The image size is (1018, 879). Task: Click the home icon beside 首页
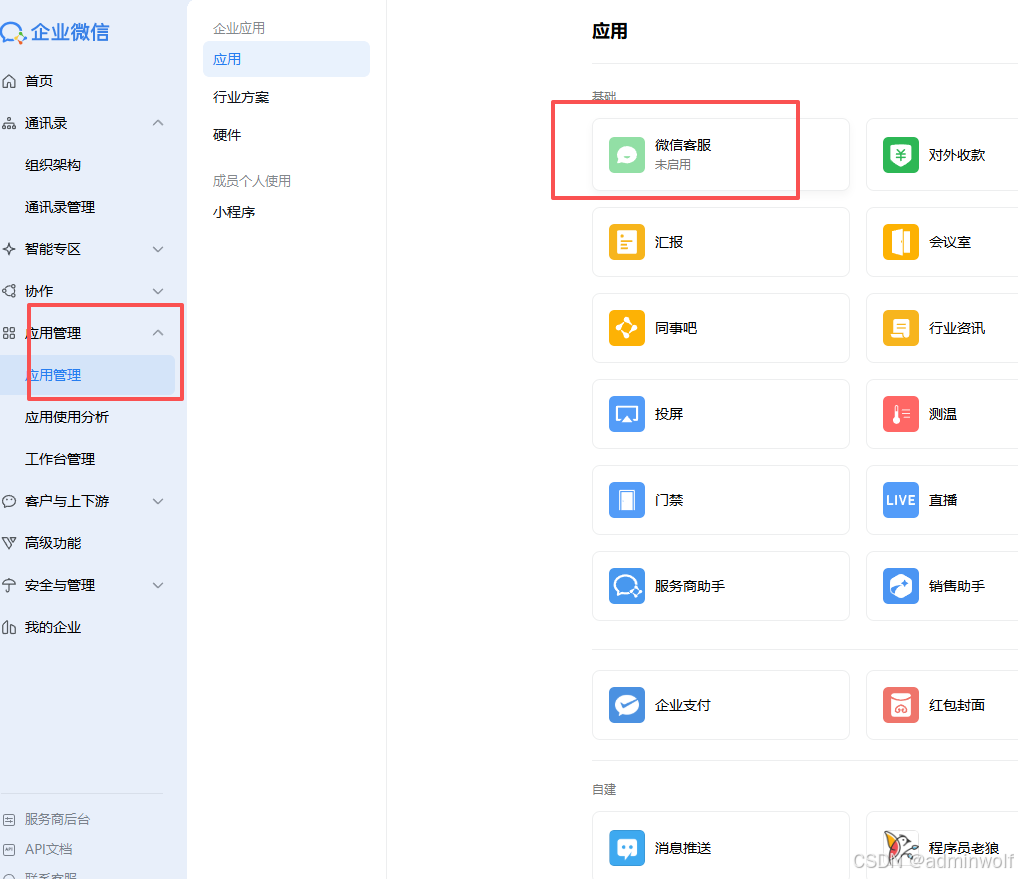(9, 81)
